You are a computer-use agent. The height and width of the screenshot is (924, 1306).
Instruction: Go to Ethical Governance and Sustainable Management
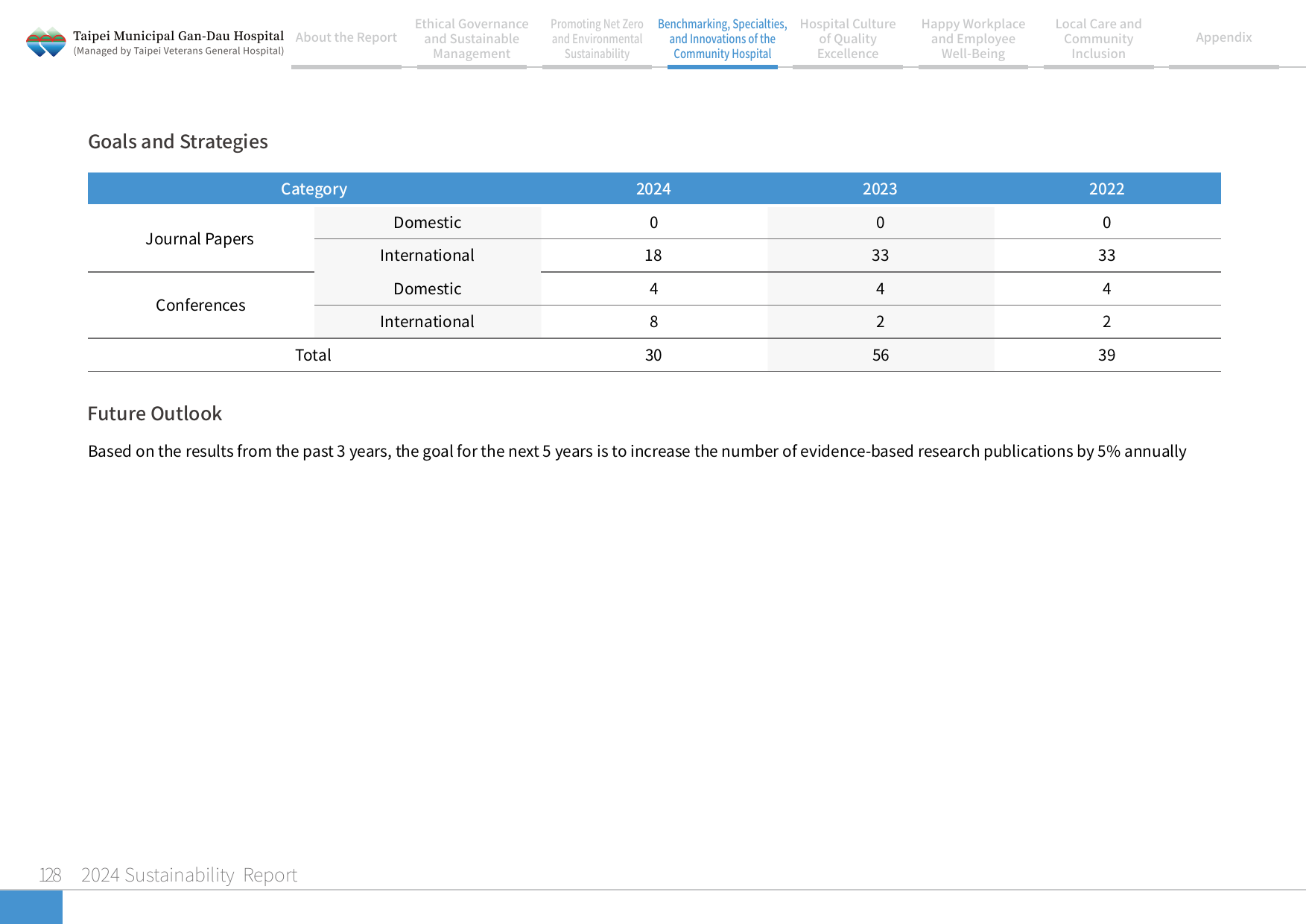tap(472, 39)
